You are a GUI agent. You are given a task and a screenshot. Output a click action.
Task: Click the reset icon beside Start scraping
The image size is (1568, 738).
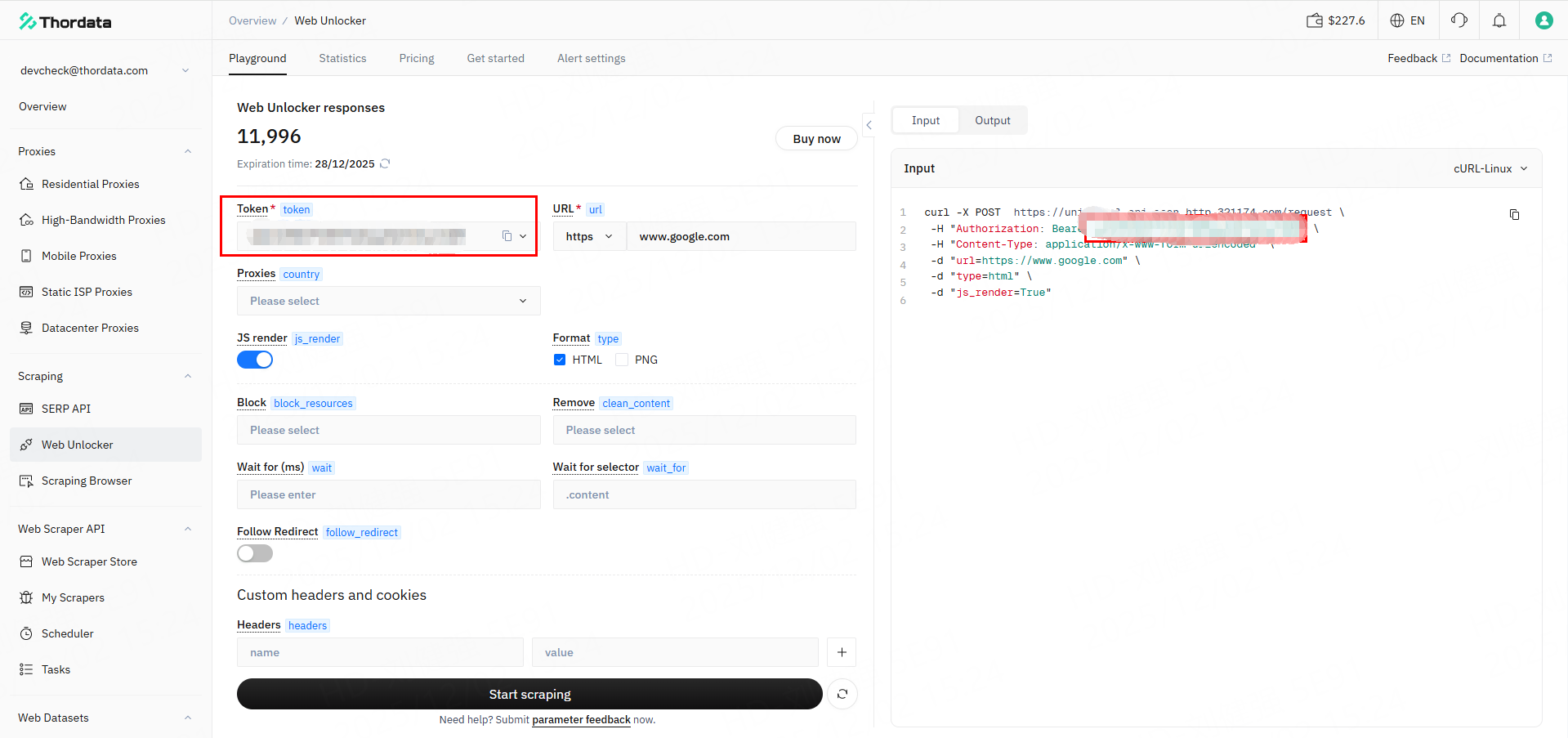pos(842,694)
